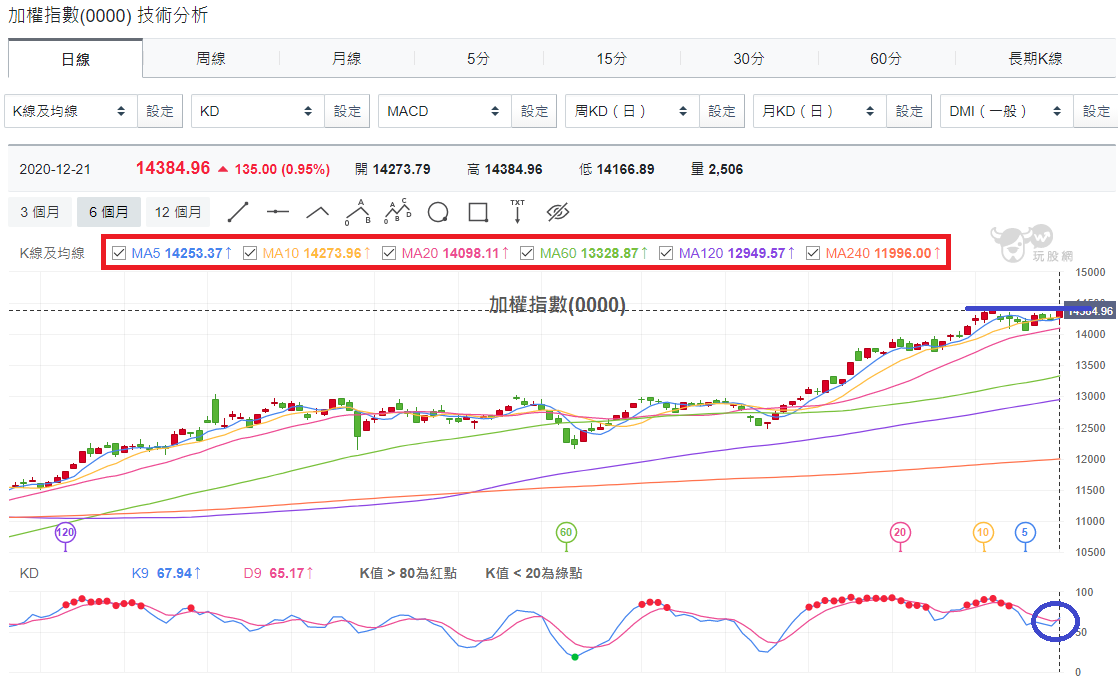Click the closing price 14384.96
The image size is (1118, 676).
coord(173,168)
